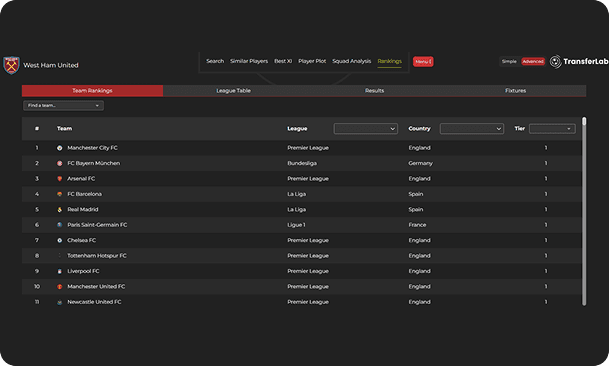
Task: Select the FC Barcelona team name
Action: [85, 194]
